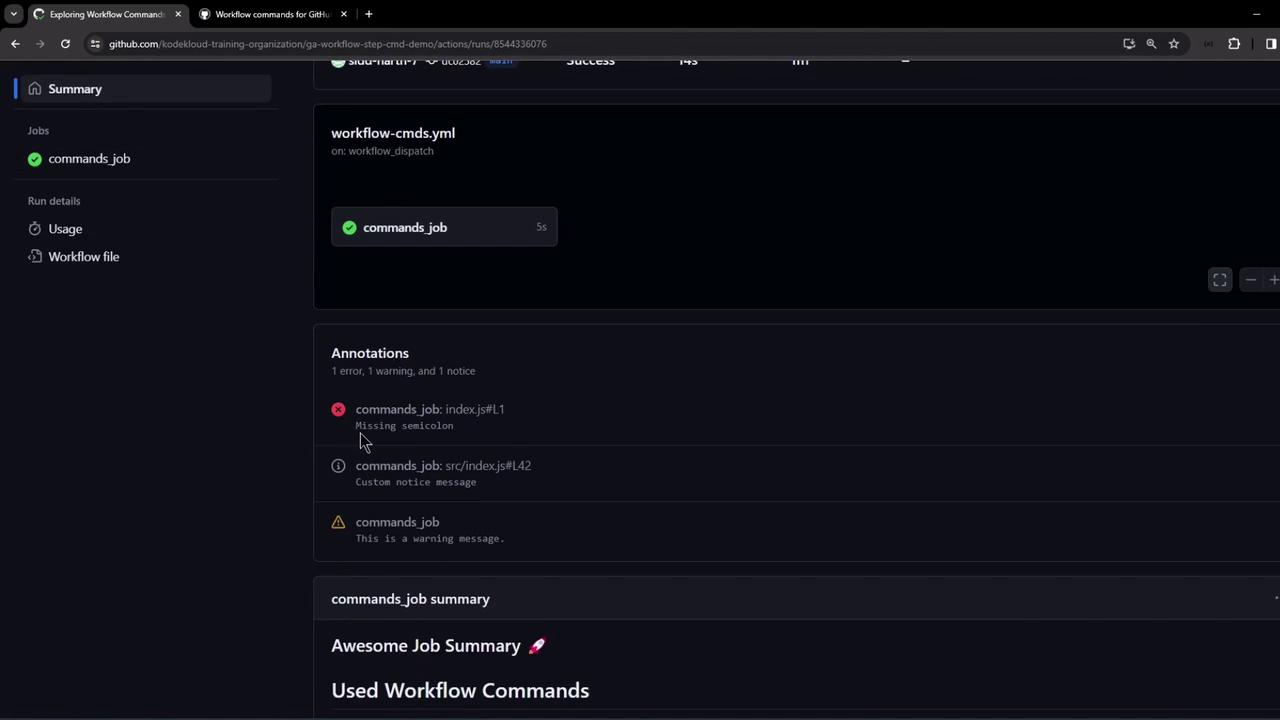Image resolution: width=1280 pixels, height=720 pixels.
Task: Open the index.js#L1 error annotation link
Action: click(474, 409)
